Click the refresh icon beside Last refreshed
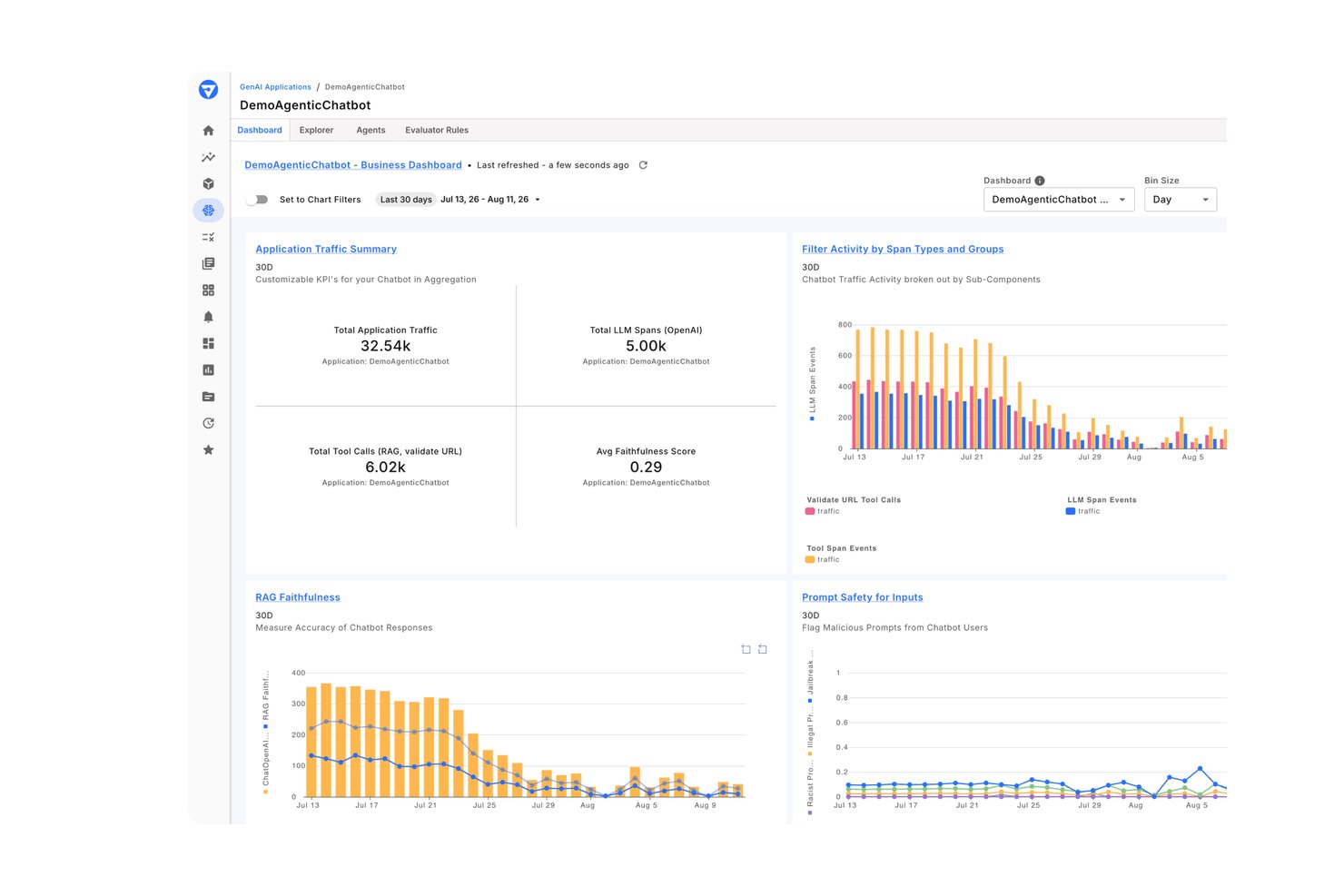This screenshot has width=1344, height=896. coord(643,165)
